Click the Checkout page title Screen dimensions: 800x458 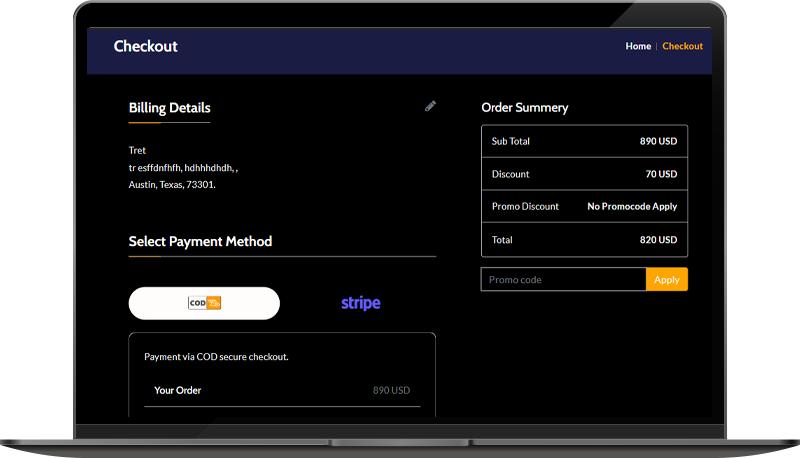pyautogui.click(x=145, y=46)
